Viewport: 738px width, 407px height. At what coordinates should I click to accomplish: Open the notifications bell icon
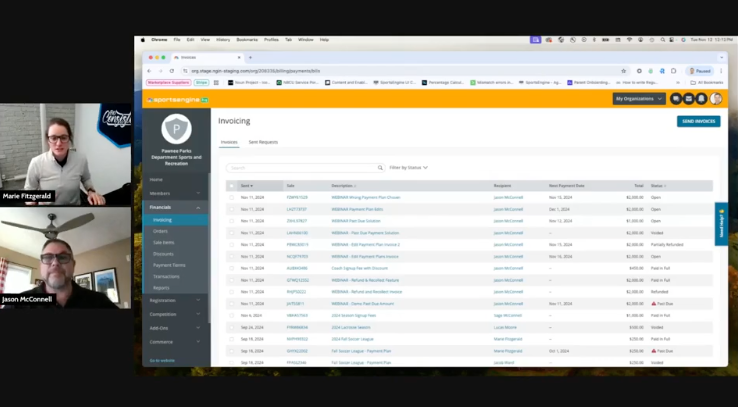coord(701,99)
